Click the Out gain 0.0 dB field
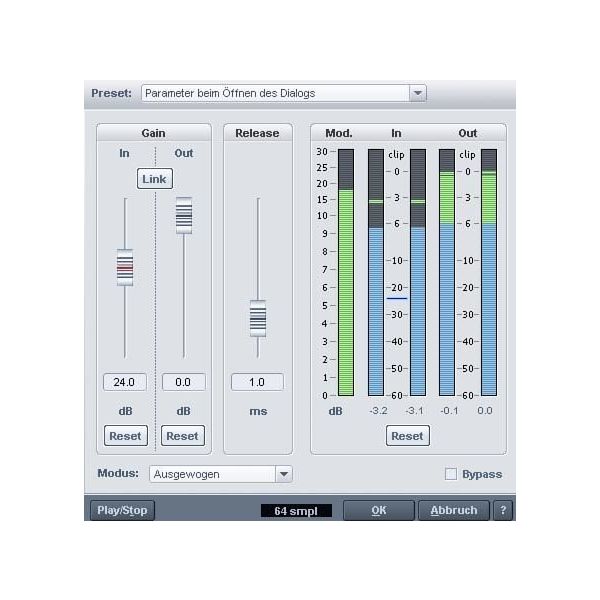This screenshot has height=600, width=600. (x=184, y=382)
